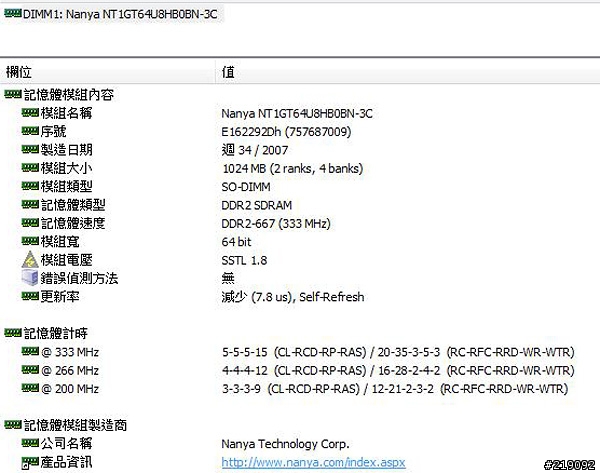The width and height of the screenshot is (600, 473).
Task: Select the @ 333 MHz timing row
Action: pyautogui.click(x=300, y=352)
